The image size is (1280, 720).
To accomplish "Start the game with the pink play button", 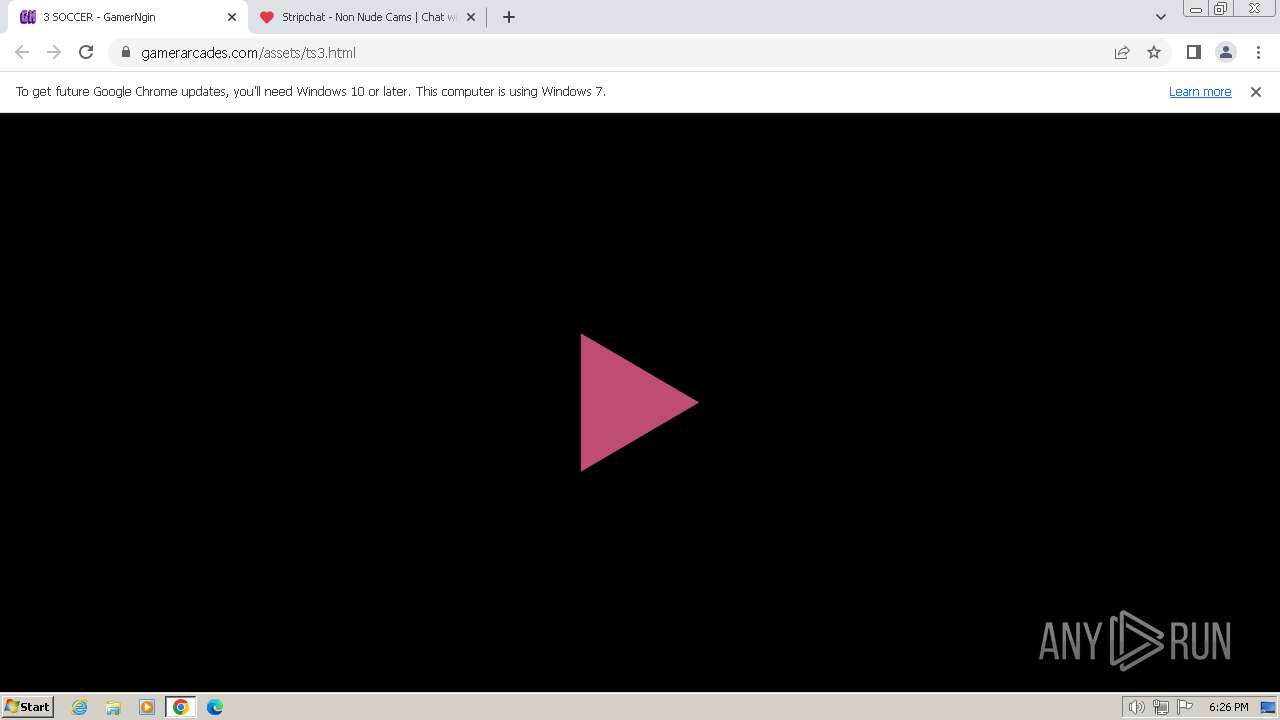I will tap(638, 402).
